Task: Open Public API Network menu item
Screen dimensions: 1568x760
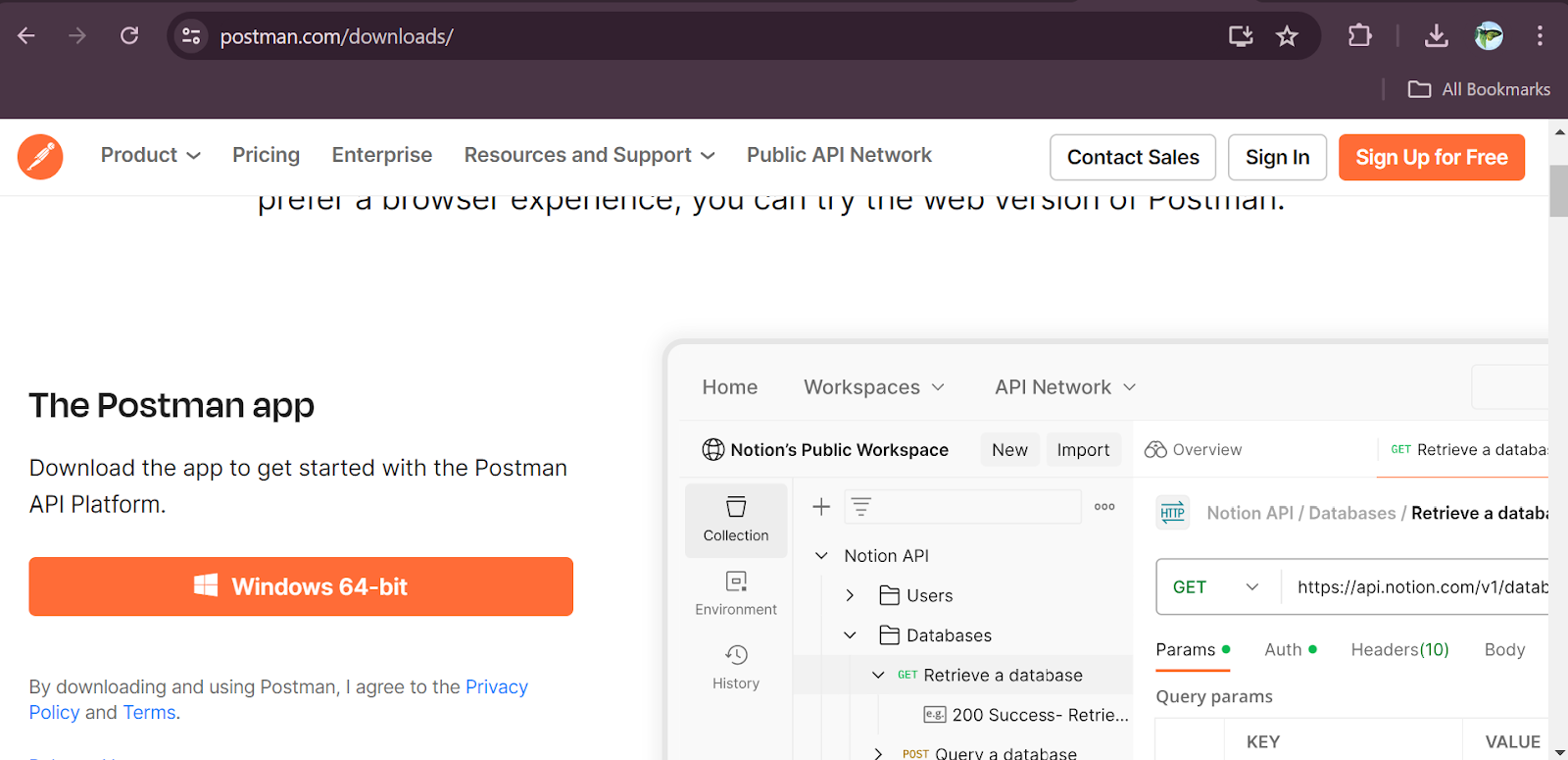Action: click(839, 155)
